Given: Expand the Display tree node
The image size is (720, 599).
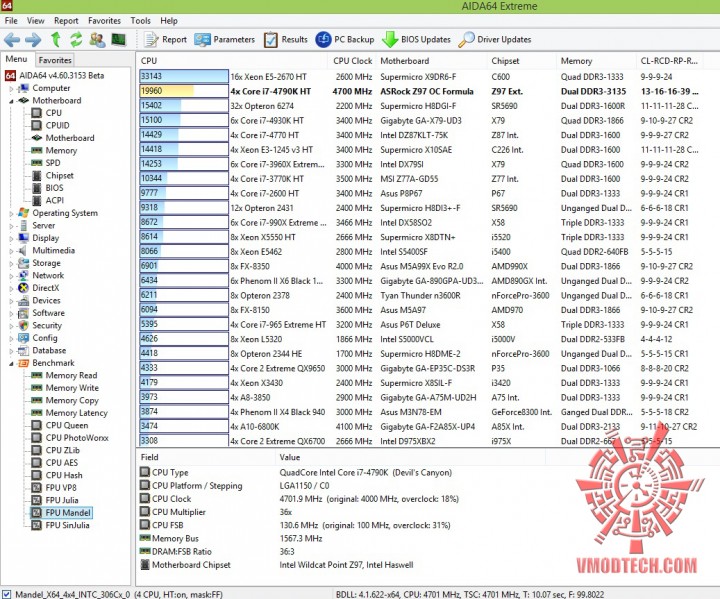Looking at the screenshot, I should click(x=11, y=238).
